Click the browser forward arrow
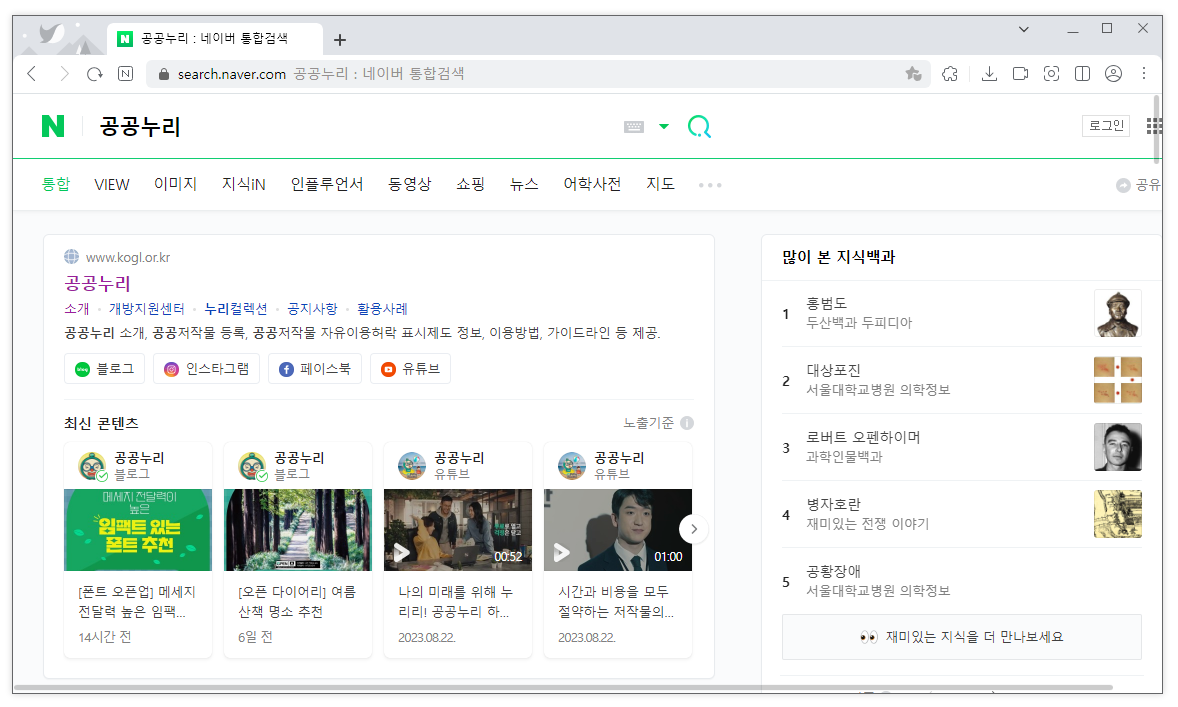 coord(64,74)
